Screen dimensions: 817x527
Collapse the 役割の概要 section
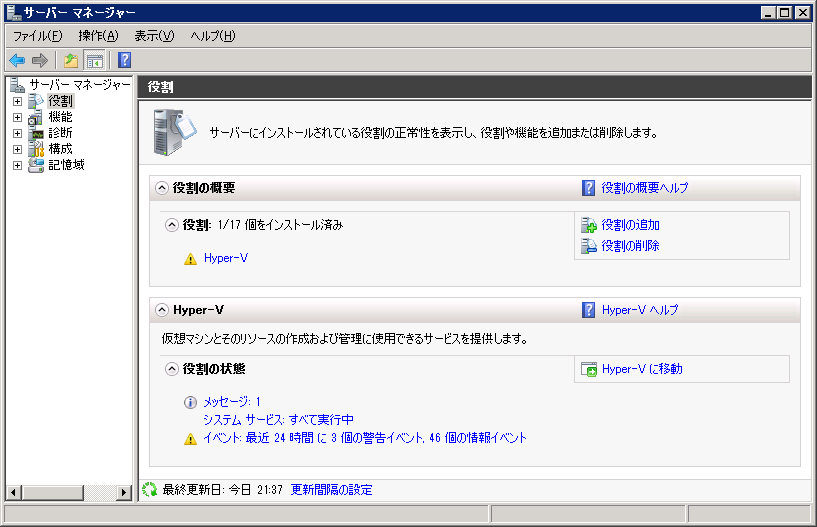pos(161,187)
